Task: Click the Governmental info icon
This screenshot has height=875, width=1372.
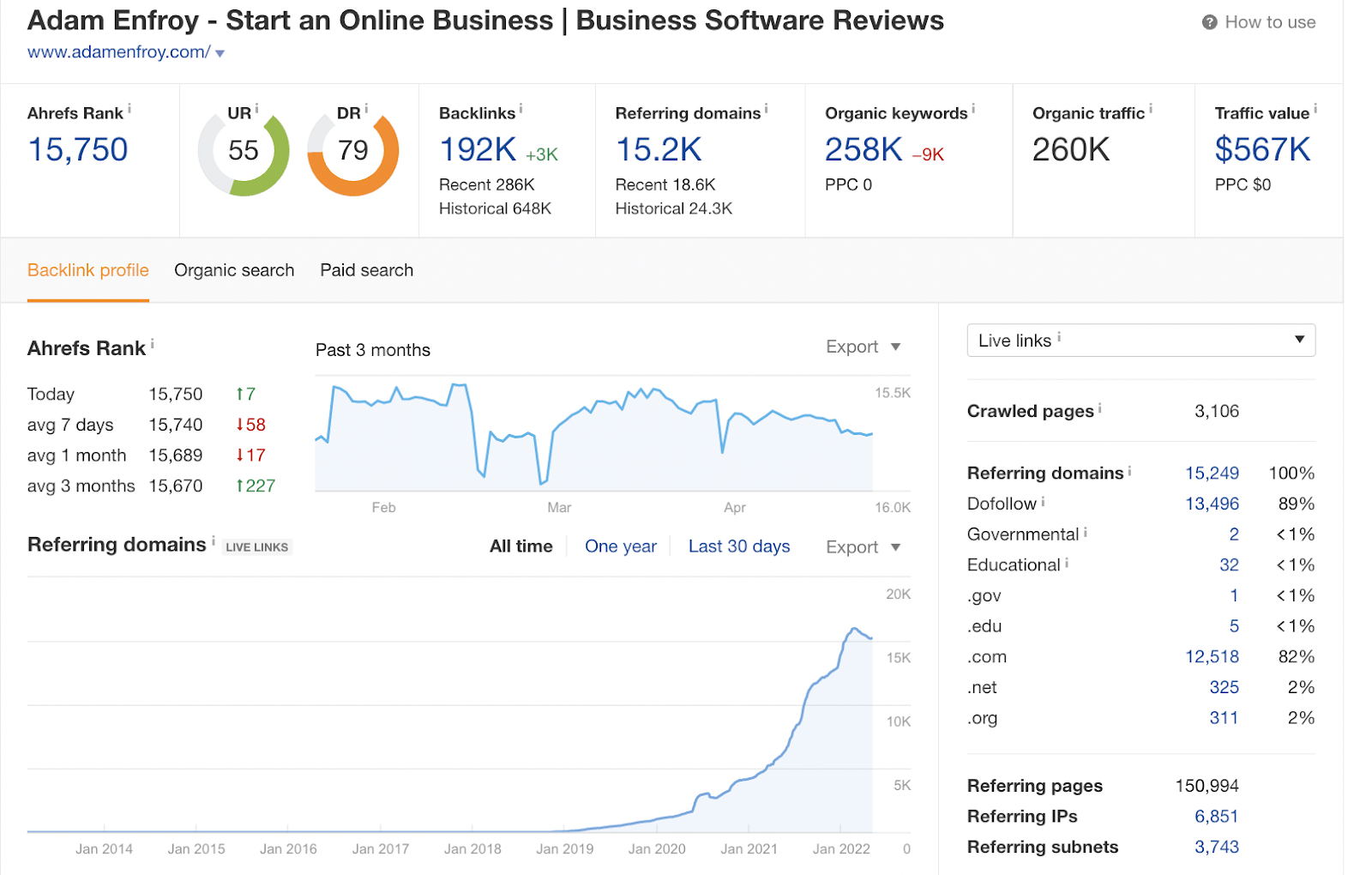Action: click(x=1086, y=532)
